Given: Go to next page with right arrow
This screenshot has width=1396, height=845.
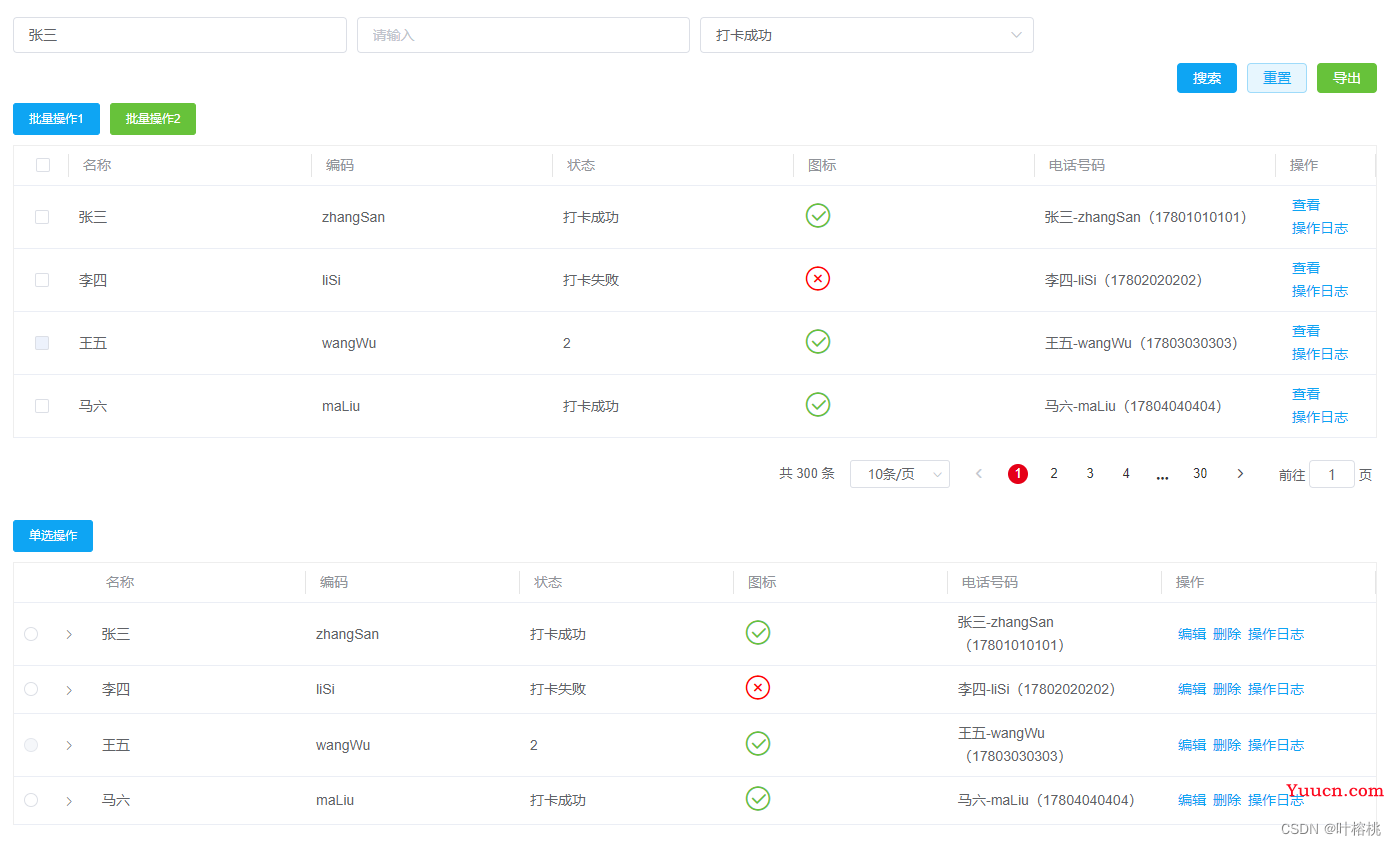Looking at the screenshot, I should click(1240, 474).
